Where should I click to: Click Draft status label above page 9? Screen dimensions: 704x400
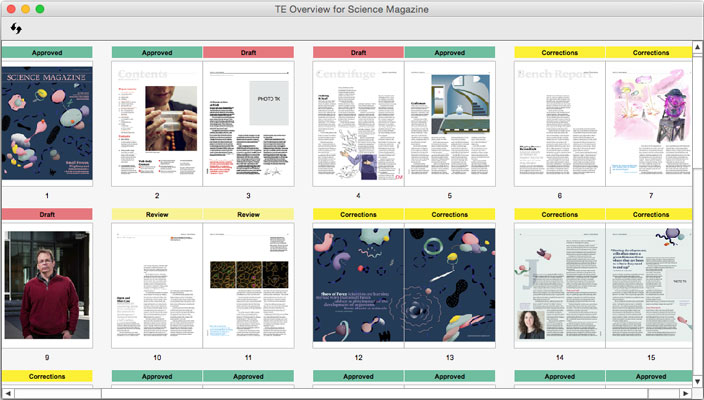(47, 214)
